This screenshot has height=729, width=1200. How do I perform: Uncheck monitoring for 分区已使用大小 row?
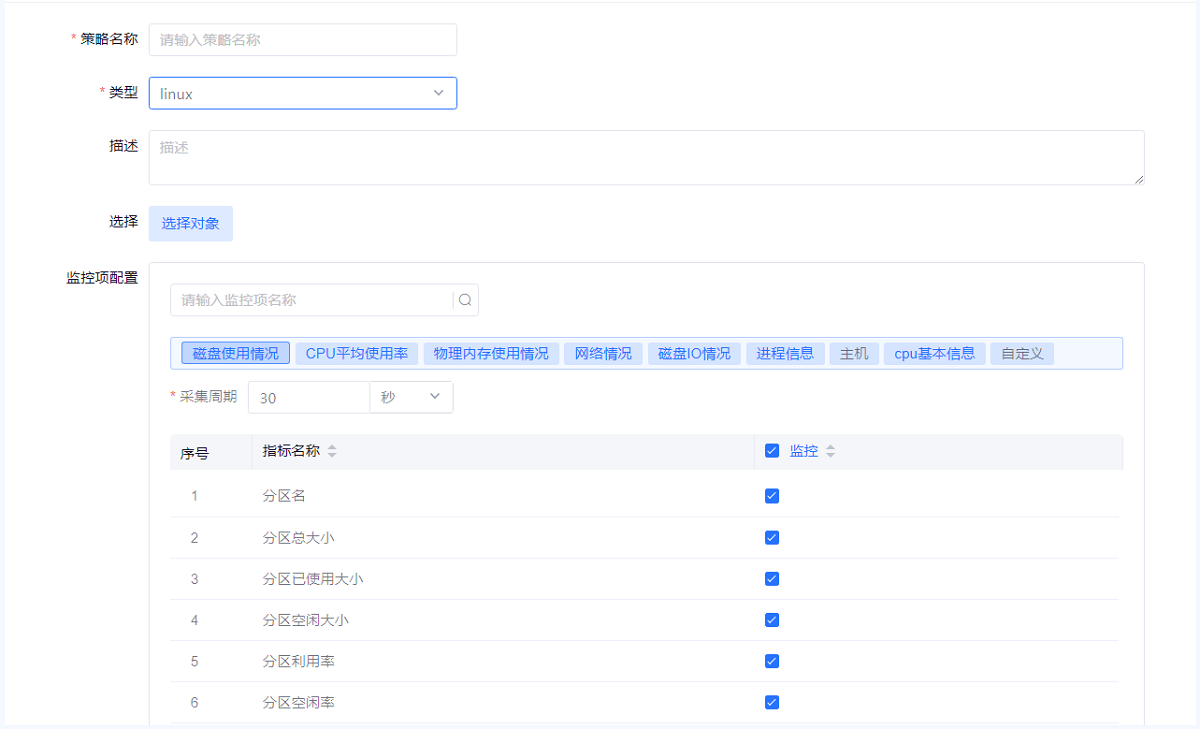tap(772, 579)
